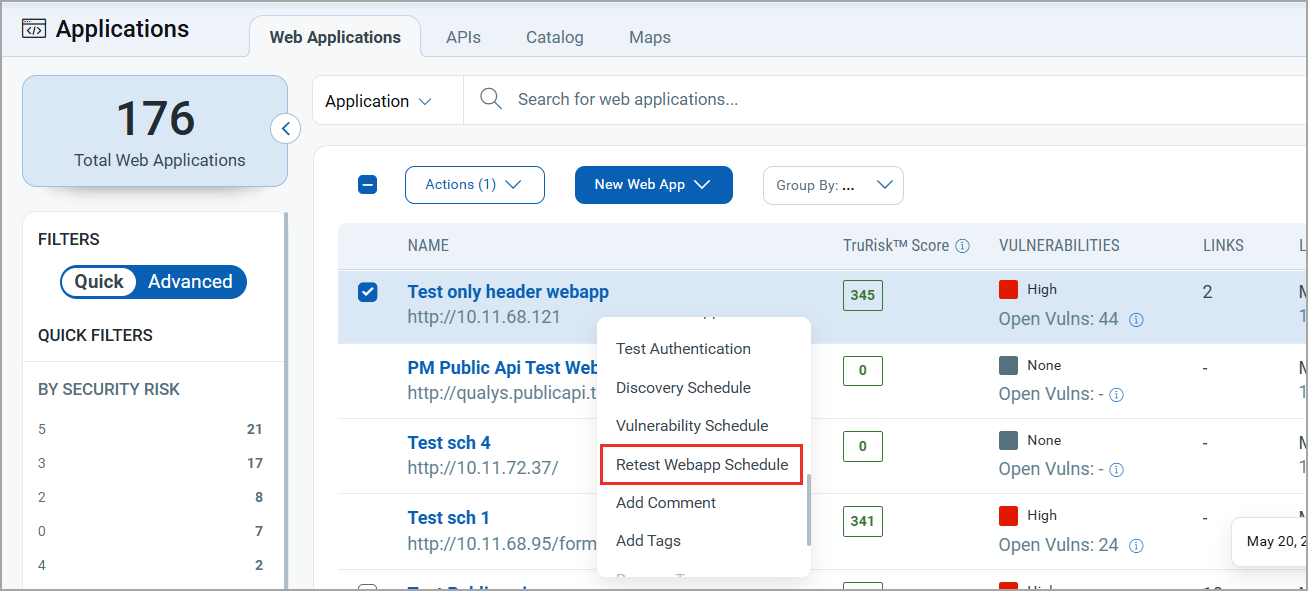Click the search magnifier icon

(x=490, y=99)
